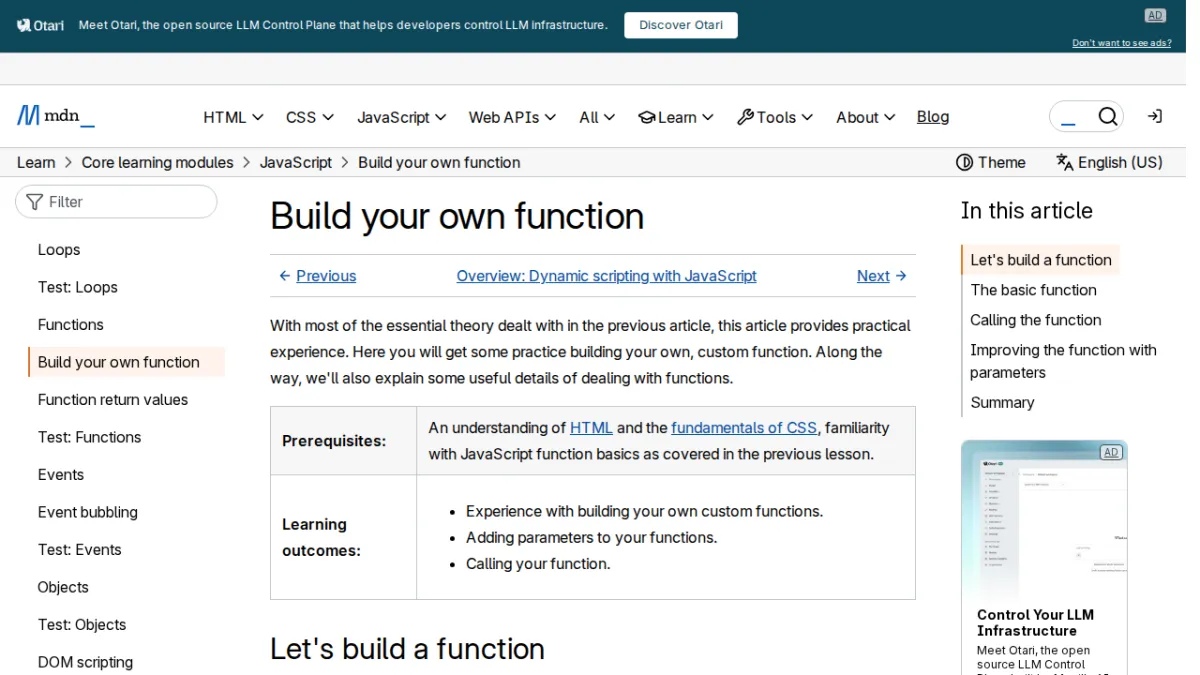
Task: Expand the About menu
Action: [x=865, y=117]
